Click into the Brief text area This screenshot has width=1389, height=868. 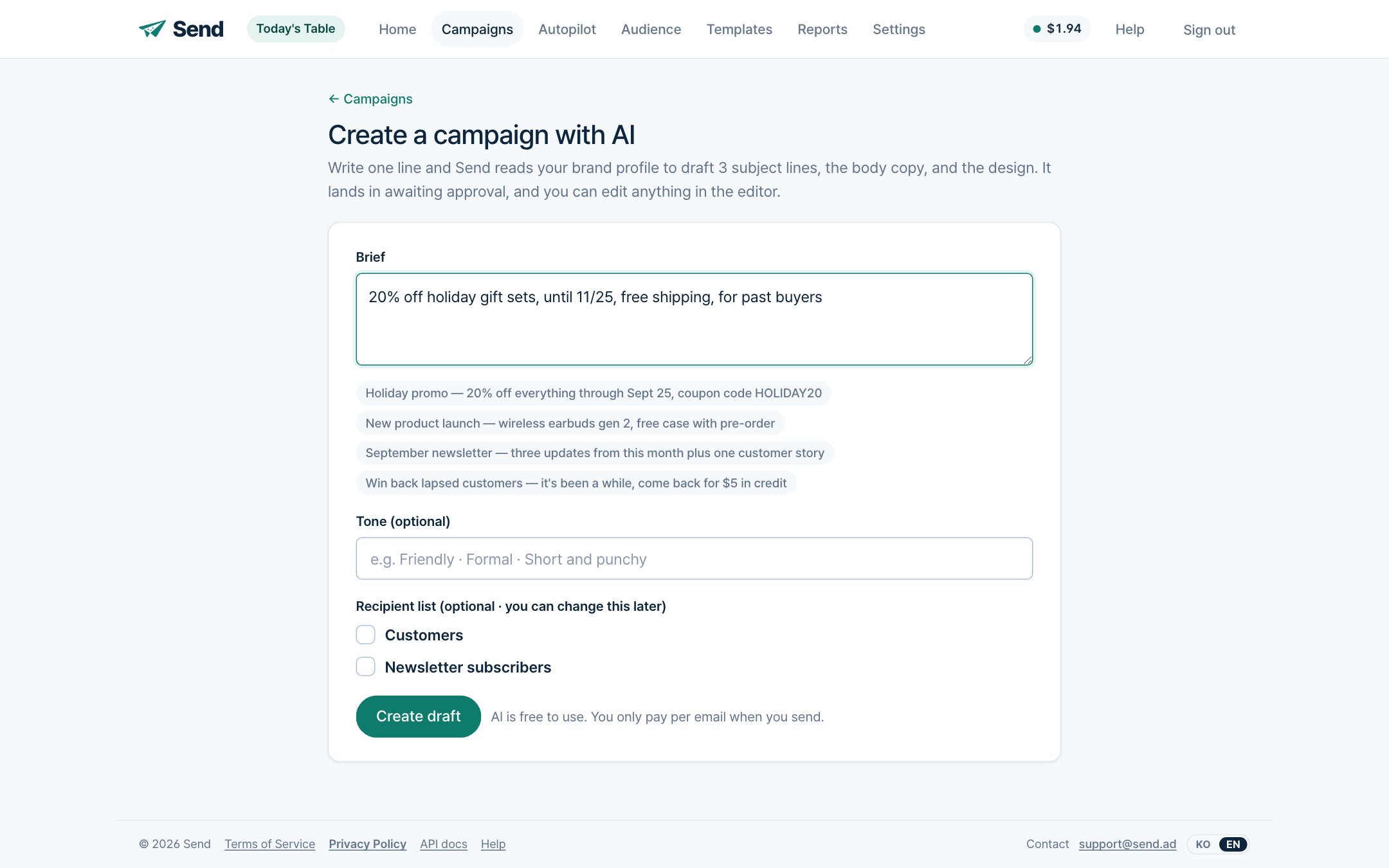click(x=694, y=320)
